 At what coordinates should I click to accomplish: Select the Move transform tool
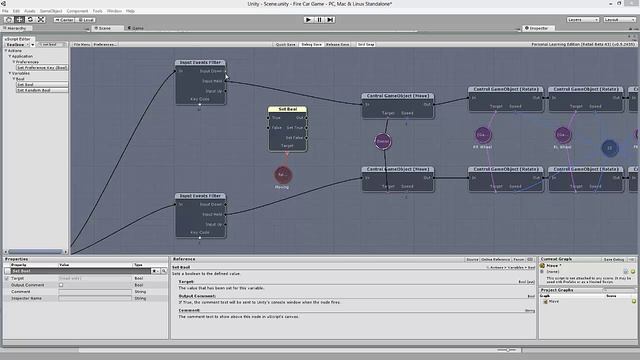[x=19, y=20]
